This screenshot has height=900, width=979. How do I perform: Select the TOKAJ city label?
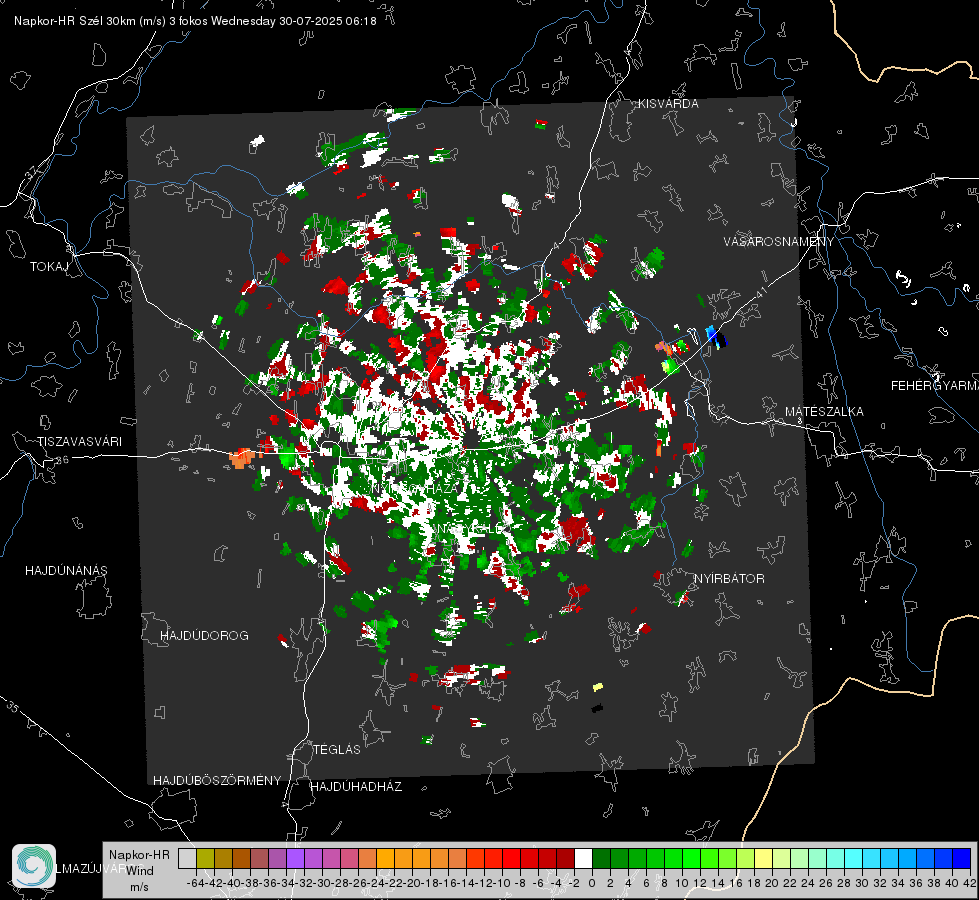tap(49, 267)
